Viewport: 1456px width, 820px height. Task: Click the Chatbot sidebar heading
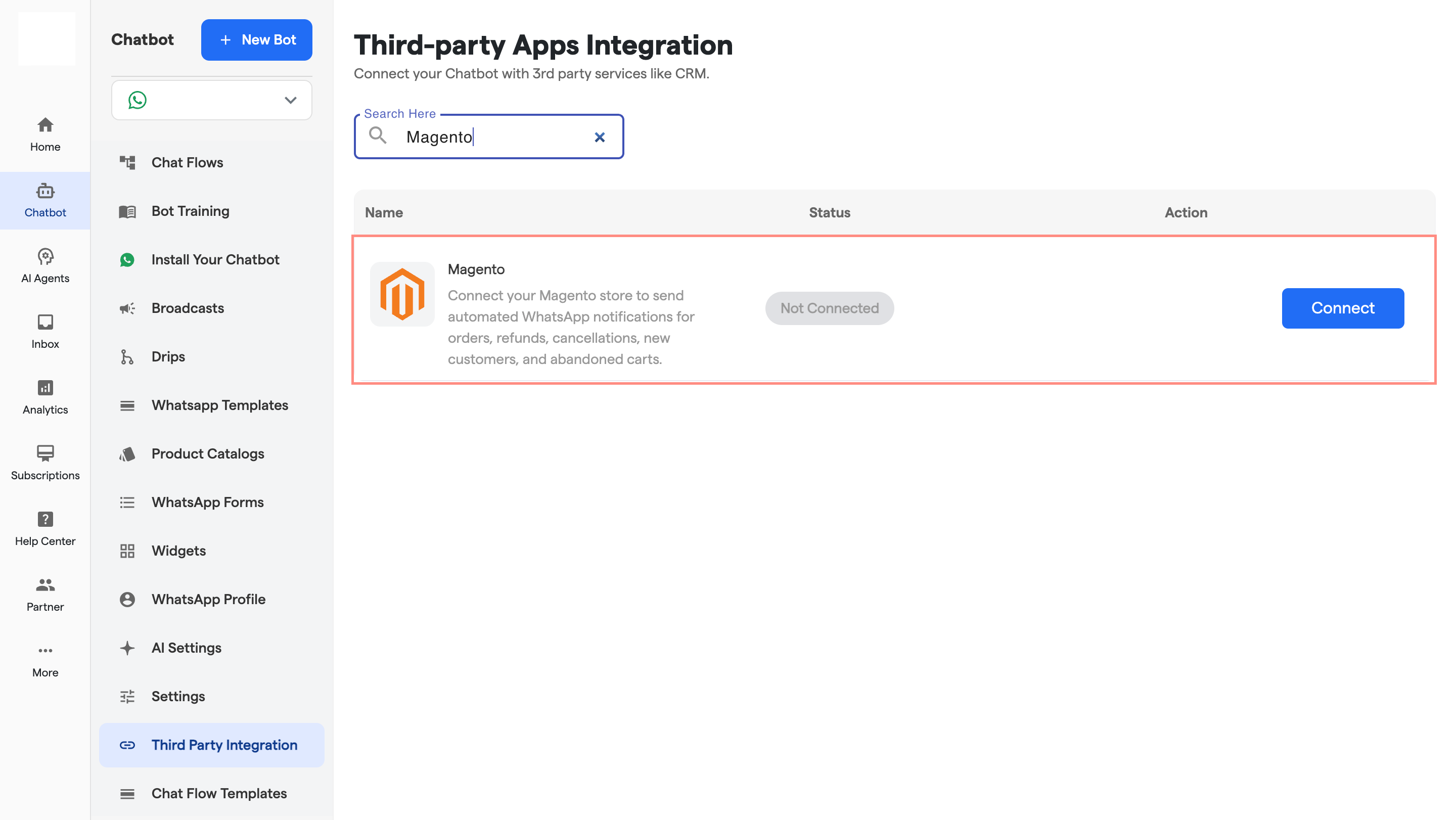(x=143, y=40)
